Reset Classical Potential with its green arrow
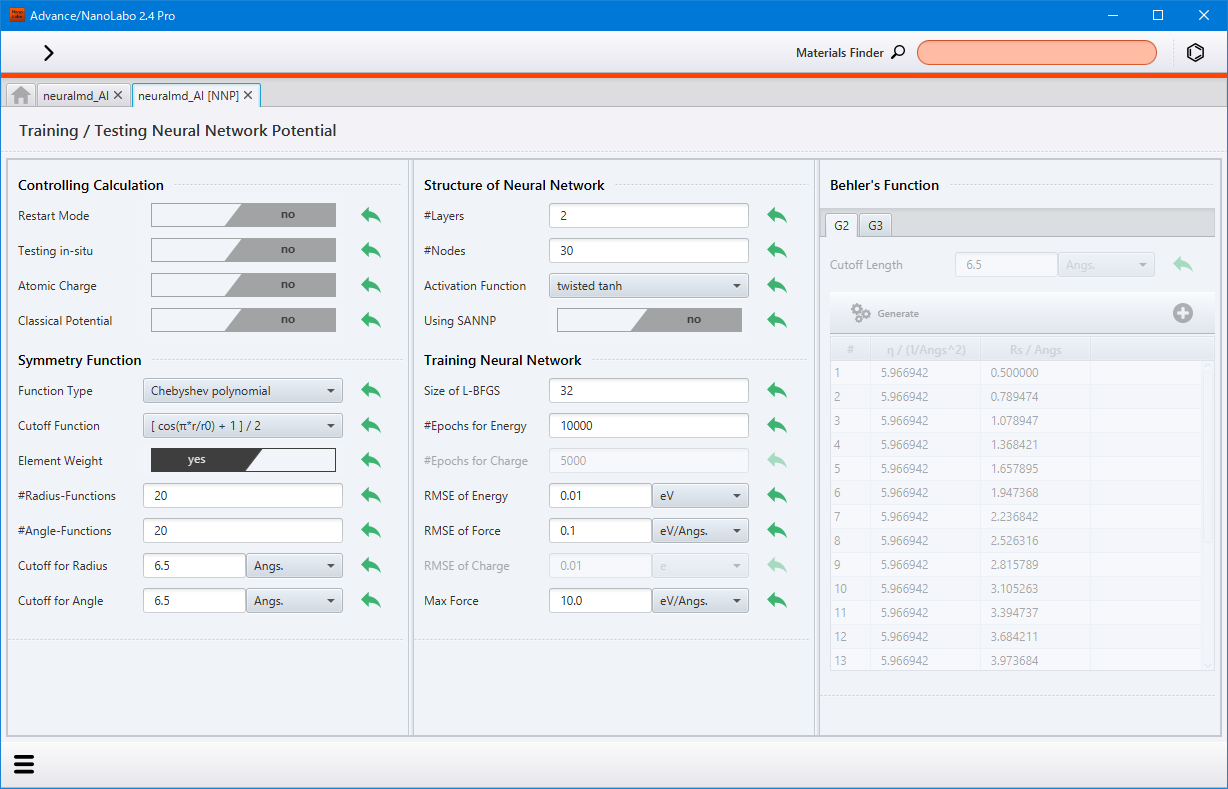 click(371, 321)
